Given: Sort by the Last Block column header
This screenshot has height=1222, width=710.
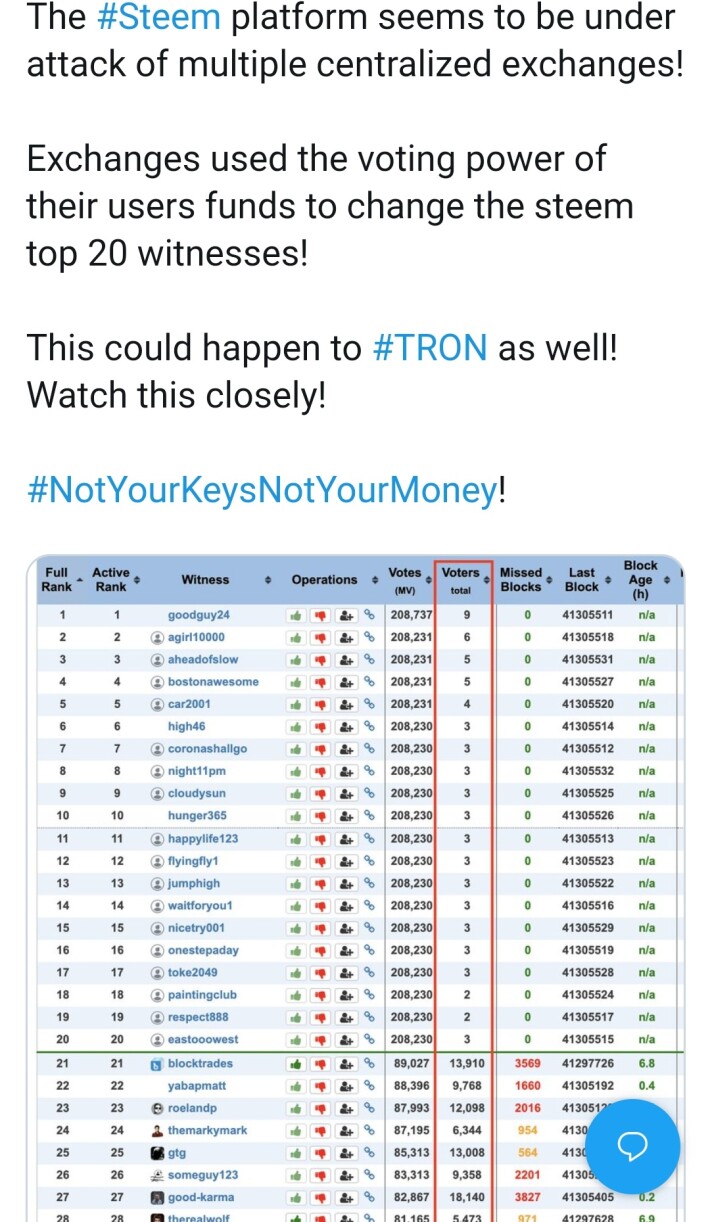Looking at the screenshot, I should point(586,580).
